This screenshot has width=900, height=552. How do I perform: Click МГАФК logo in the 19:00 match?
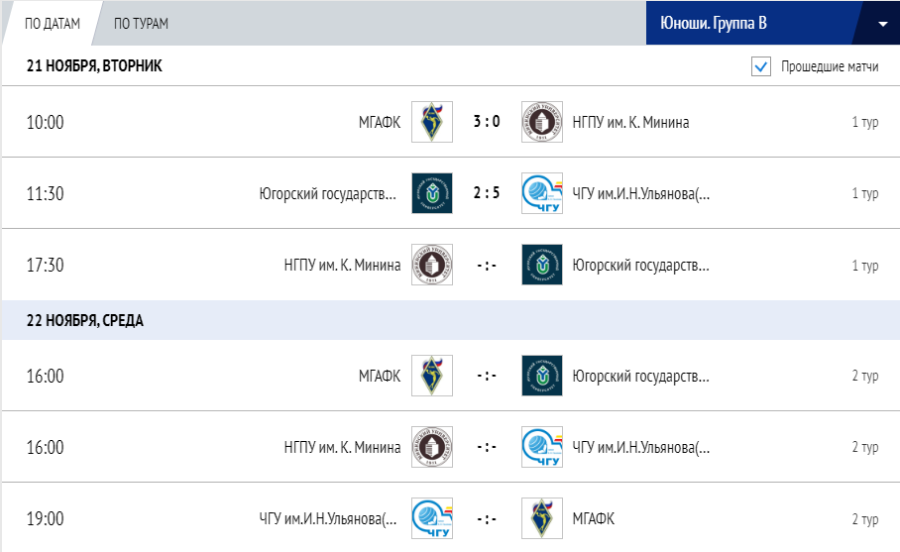coord(542,518)
